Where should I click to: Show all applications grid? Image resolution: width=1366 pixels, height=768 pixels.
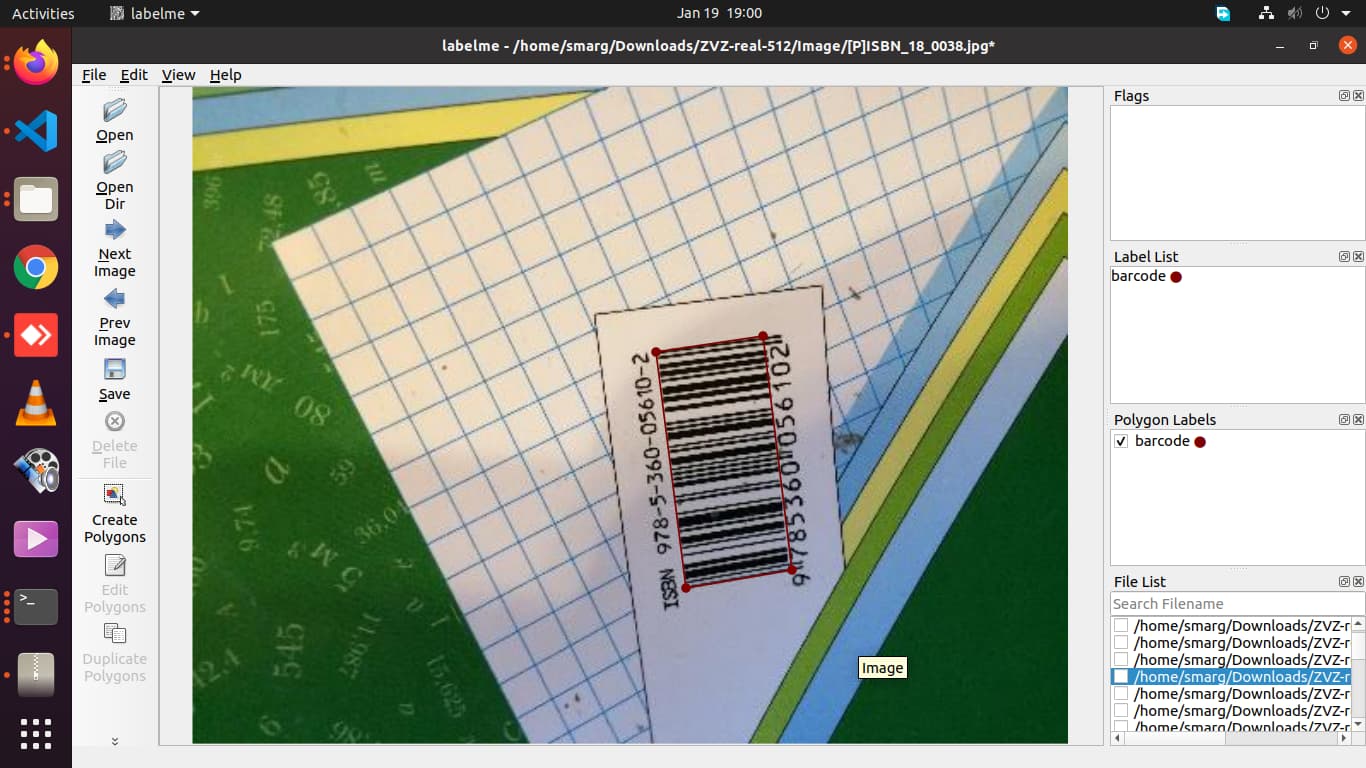tap(36, 734)
